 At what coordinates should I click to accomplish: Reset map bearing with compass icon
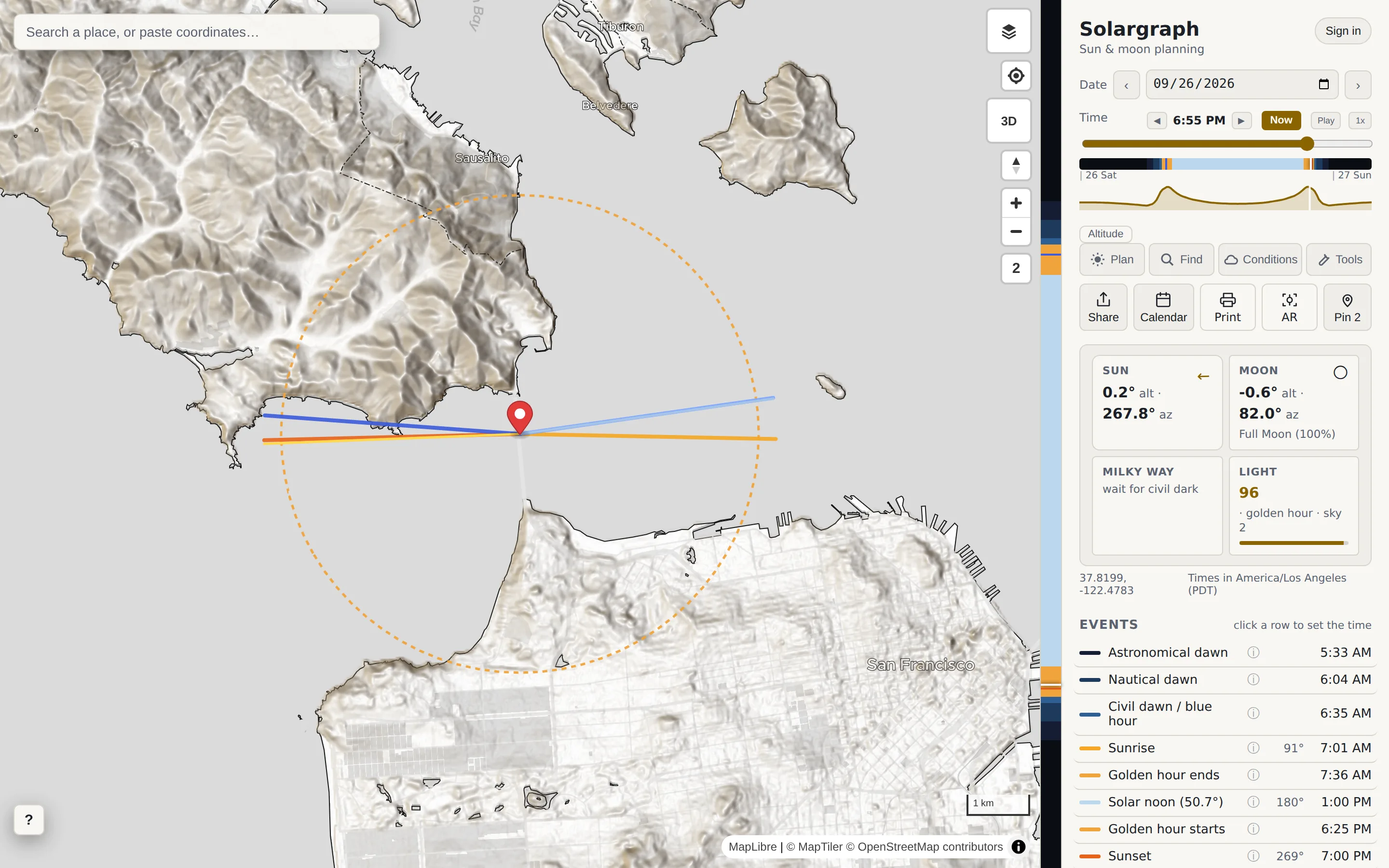coord(1016,165)
